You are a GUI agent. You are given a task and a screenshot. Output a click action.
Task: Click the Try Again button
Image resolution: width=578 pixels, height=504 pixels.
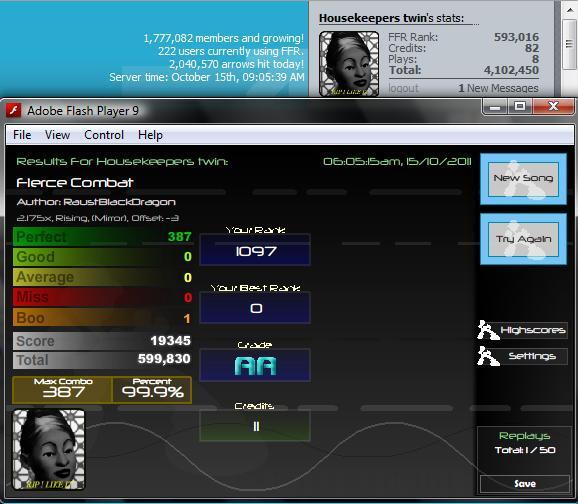click(523, 239)
